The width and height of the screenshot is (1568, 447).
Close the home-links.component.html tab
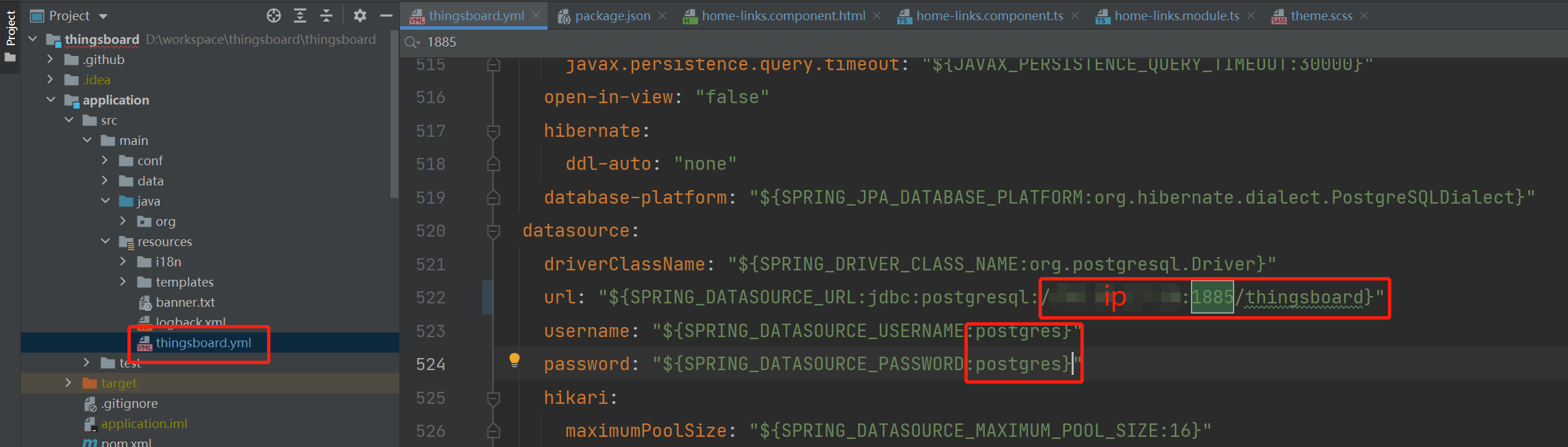click(x=877, y=16)
